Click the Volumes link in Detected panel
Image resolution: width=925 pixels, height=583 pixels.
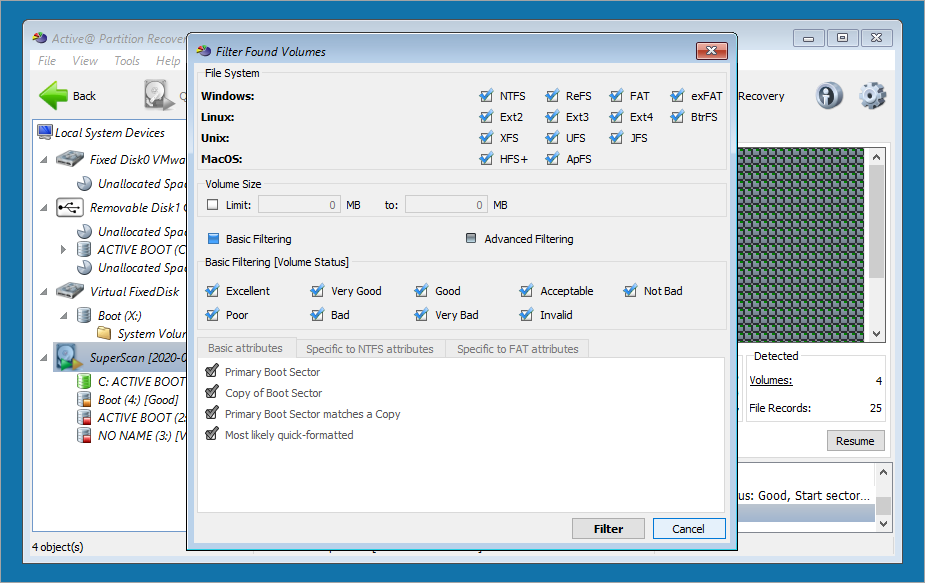[770, 381]
